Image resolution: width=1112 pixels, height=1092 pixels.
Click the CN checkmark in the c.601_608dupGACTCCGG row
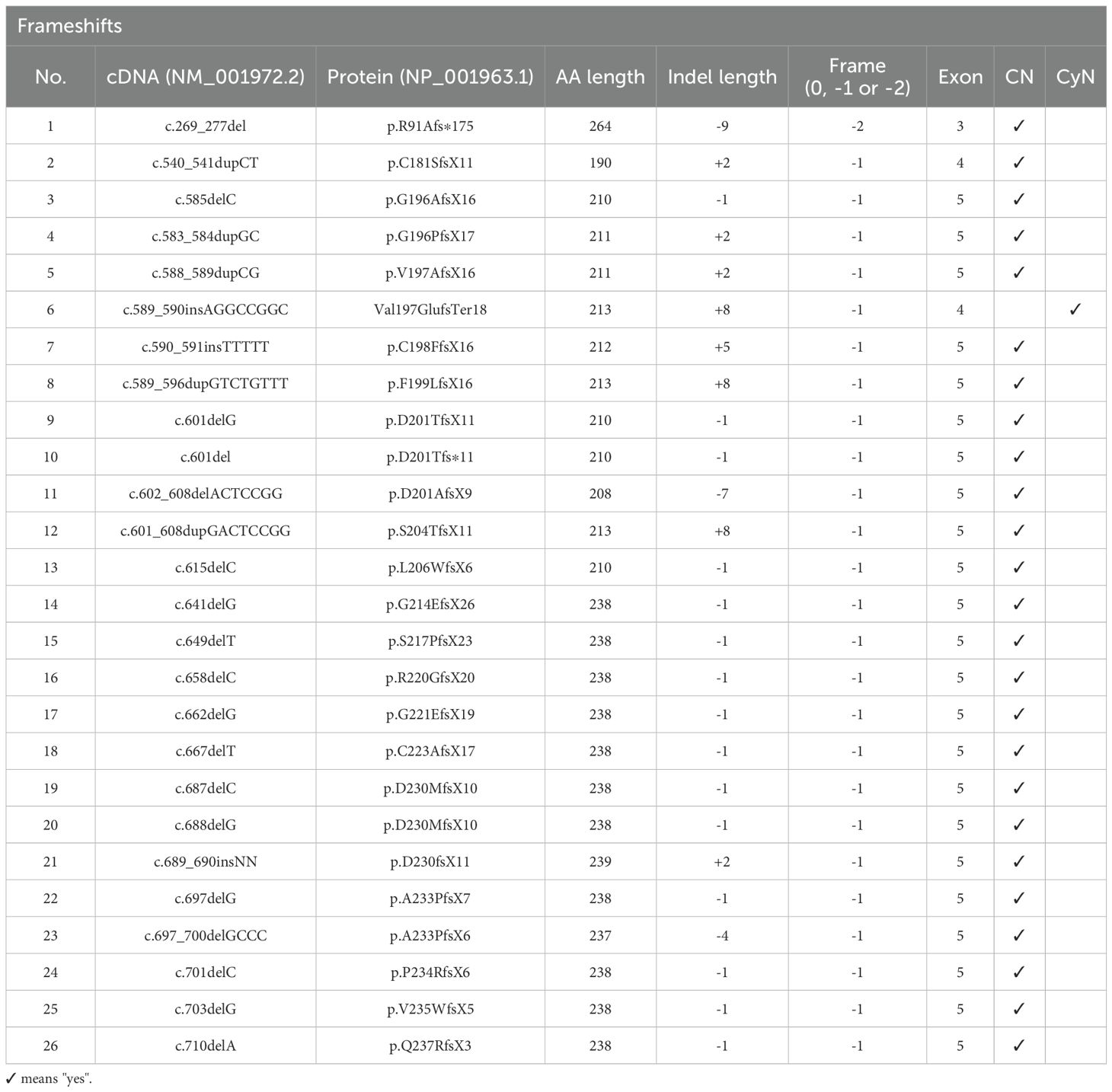[1019, 531]
